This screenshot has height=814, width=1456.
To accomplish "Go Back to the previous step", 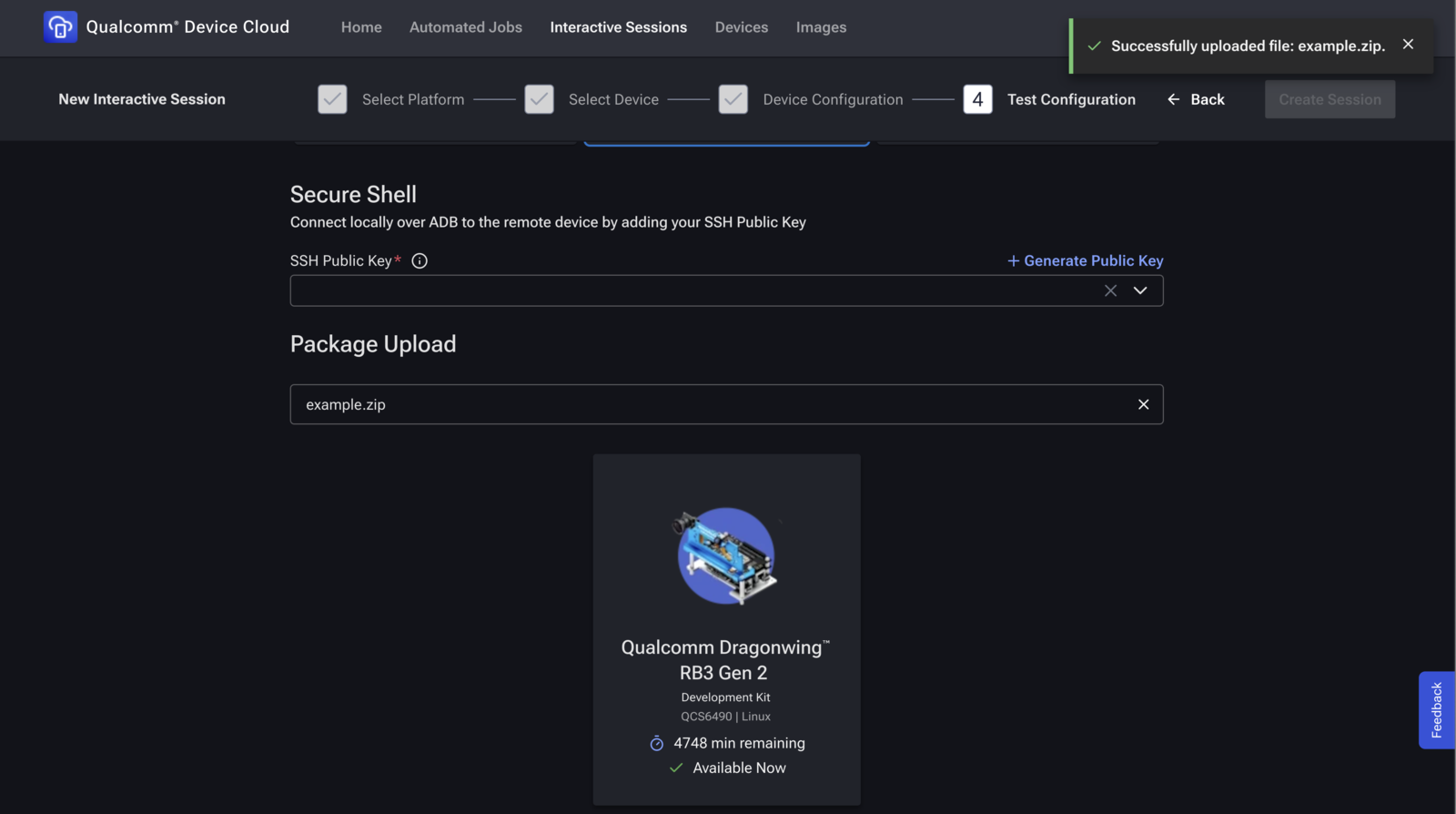I will tap(1196, 99).
